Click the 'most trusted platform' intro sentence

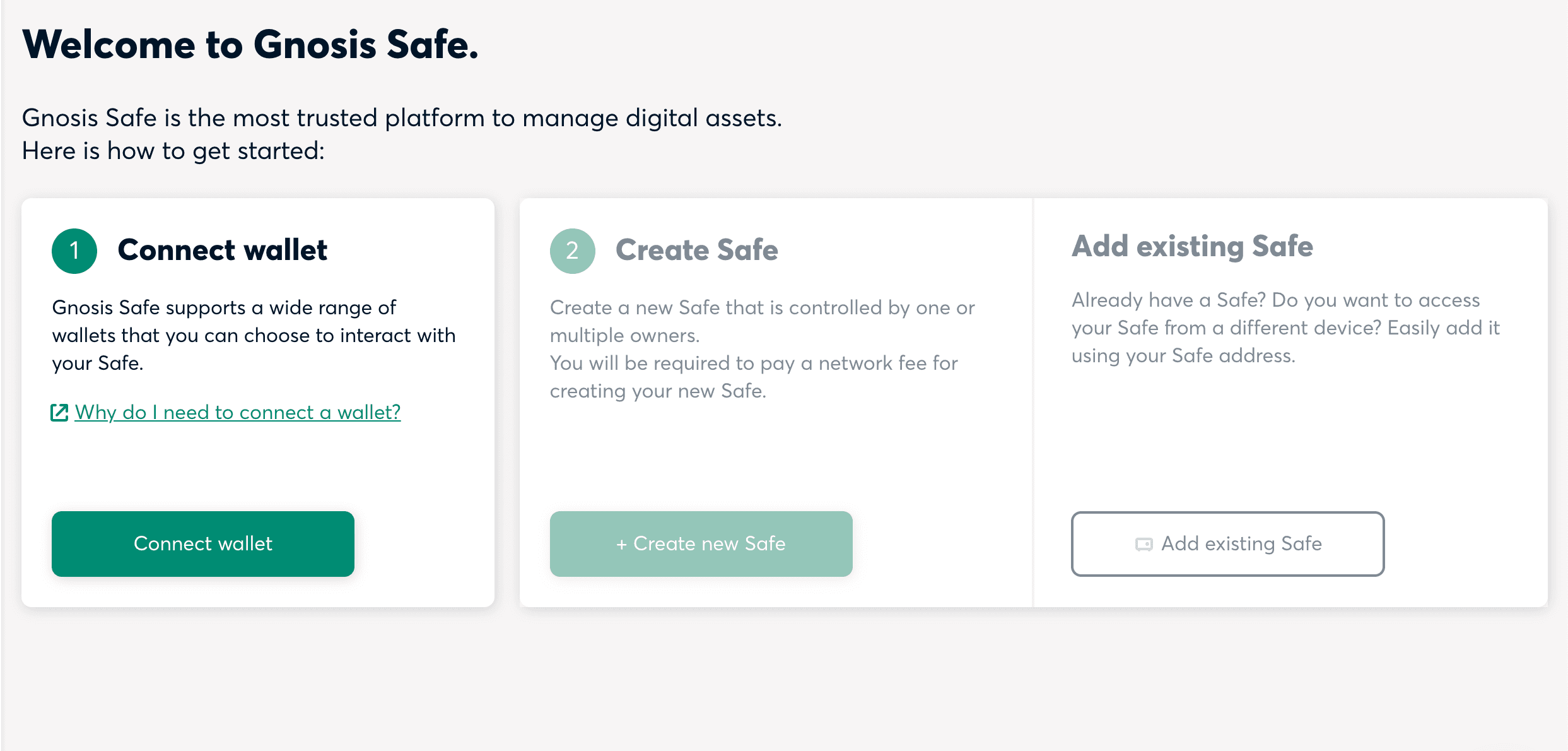pos(402,118)
